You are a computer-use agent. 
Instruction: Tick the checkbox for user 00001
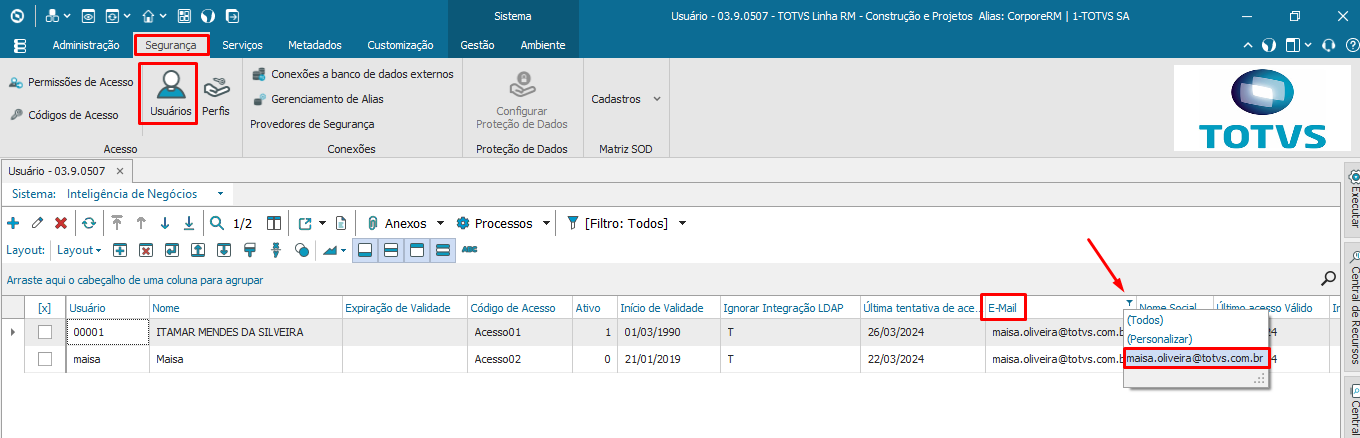(44, 332)
